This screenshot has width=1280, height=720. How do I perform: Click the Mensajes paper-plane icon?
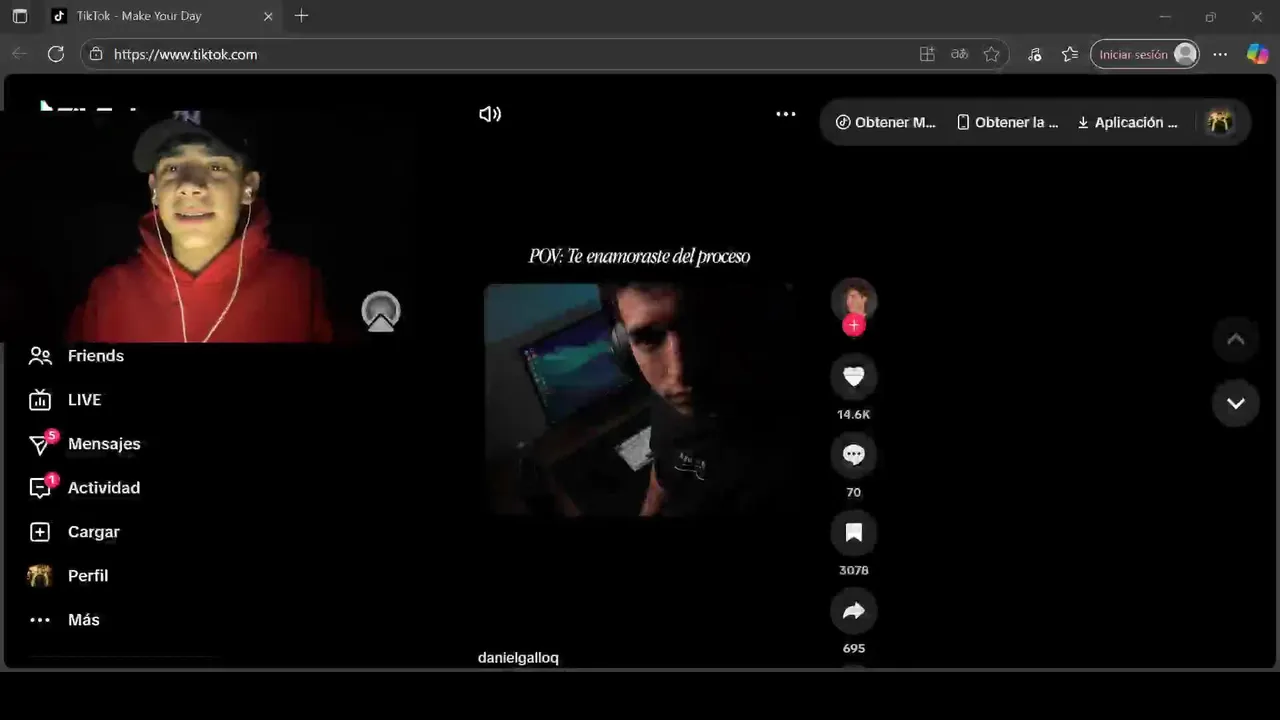click(x=40, y=445)
